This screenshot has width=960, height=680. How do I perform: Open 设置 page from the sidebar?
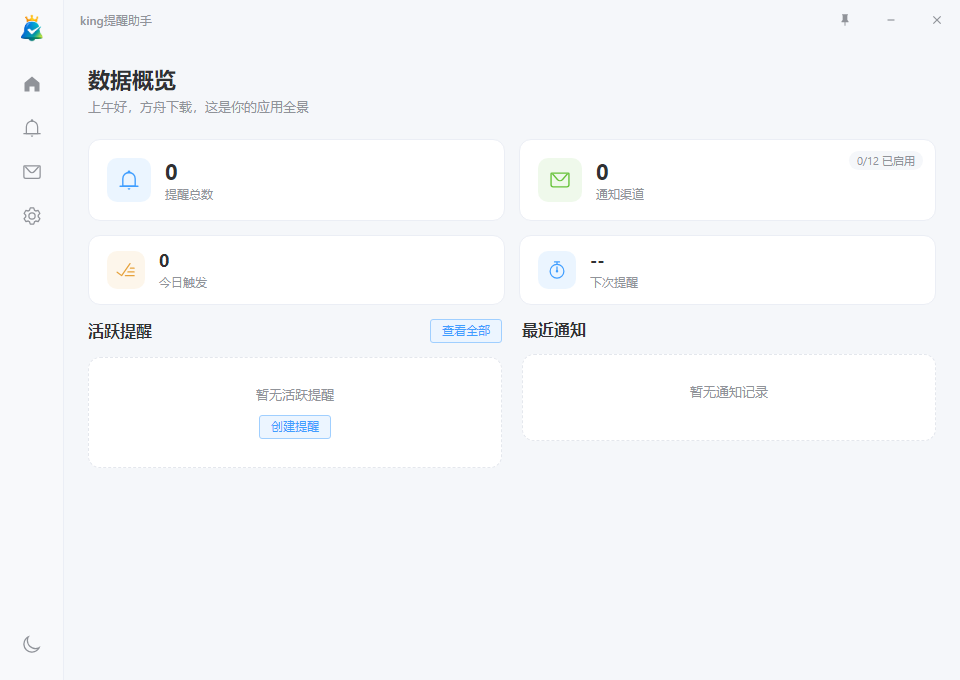(x=31, y=216)
